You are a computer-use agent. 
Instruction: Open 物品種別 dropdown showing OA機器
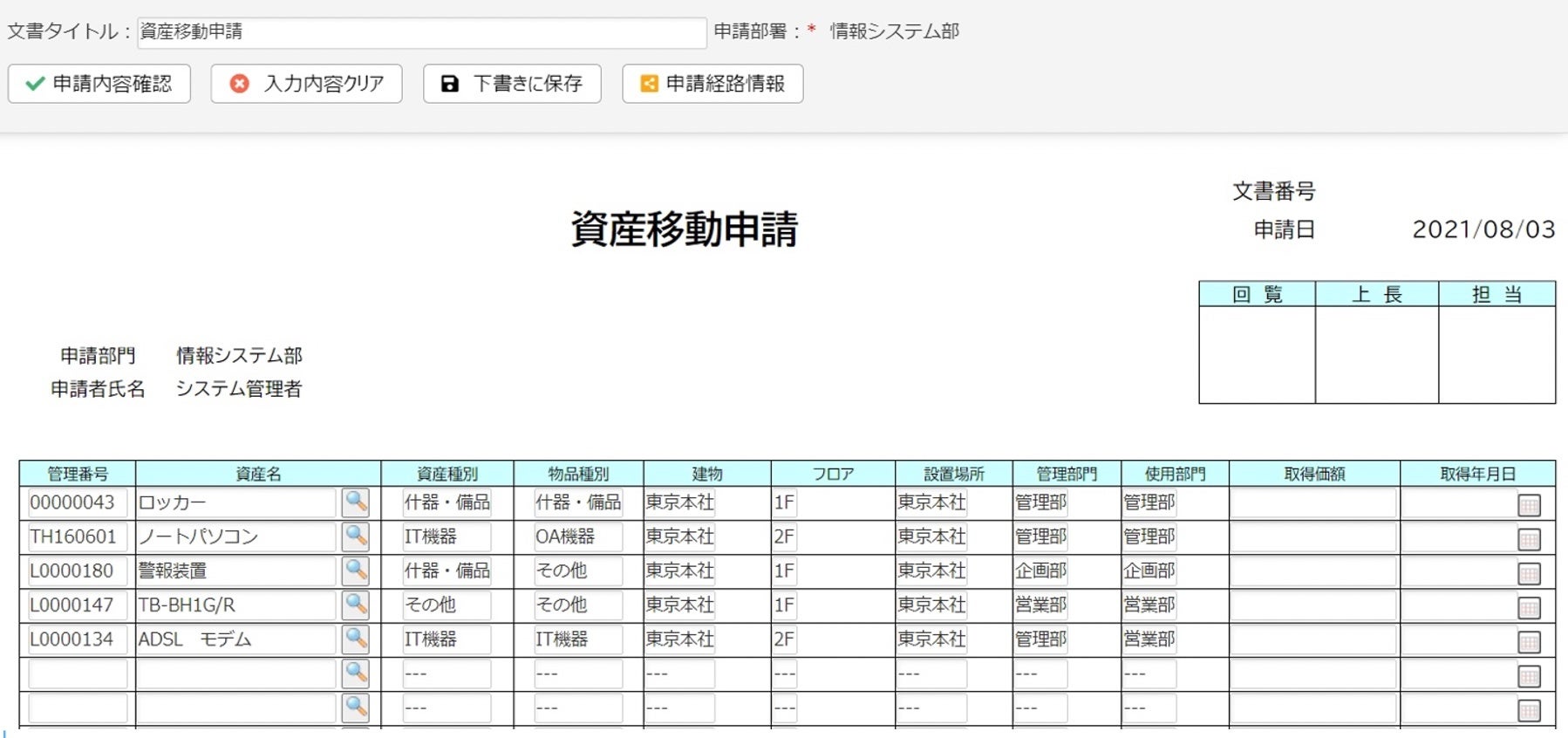578,536
